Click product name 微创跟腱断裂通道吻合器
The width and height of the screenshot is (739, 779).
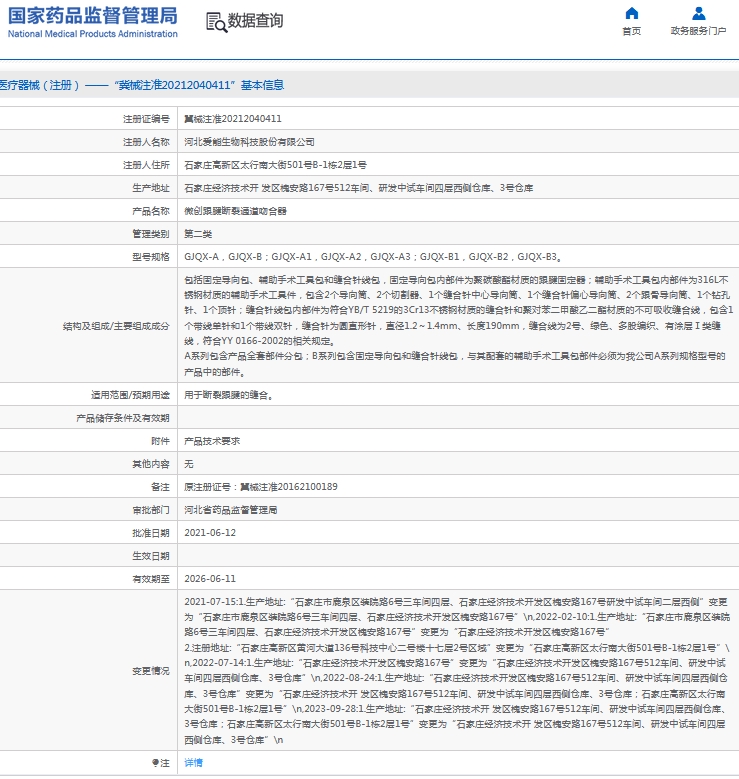tap(236, 211)
